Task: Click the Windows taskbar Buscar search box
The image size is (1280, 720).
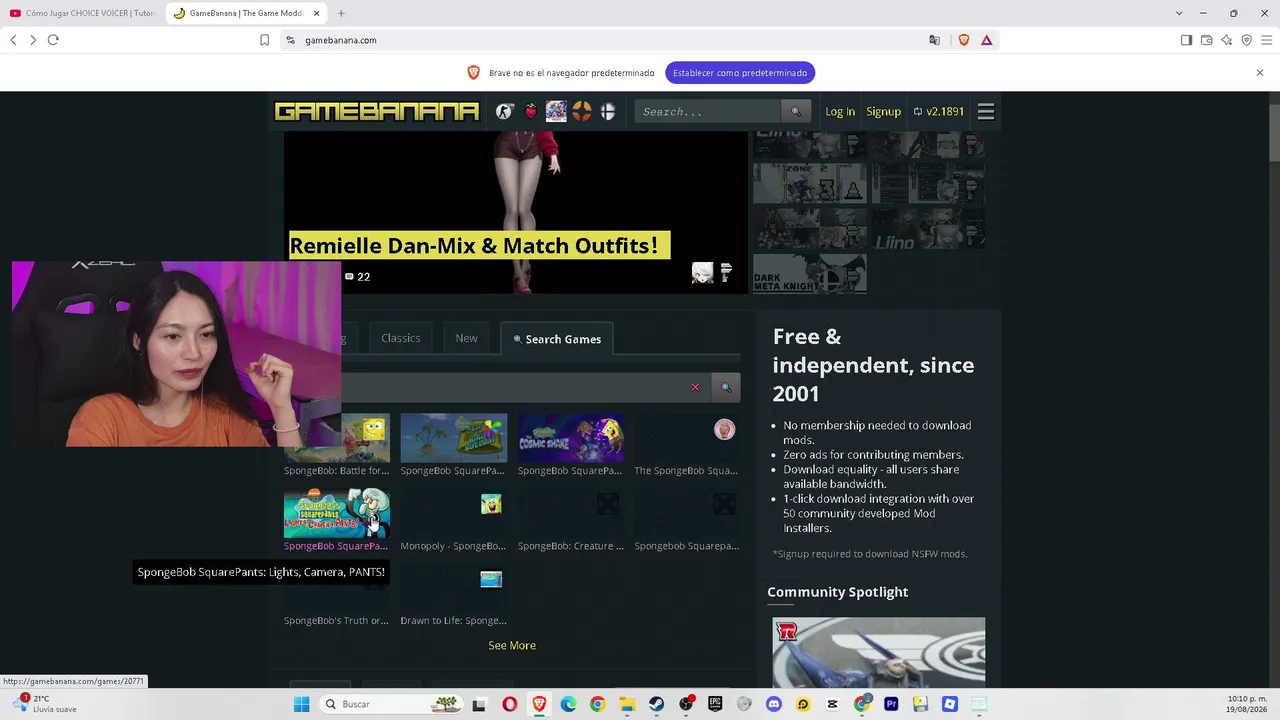Action: [x=390, y=704]
